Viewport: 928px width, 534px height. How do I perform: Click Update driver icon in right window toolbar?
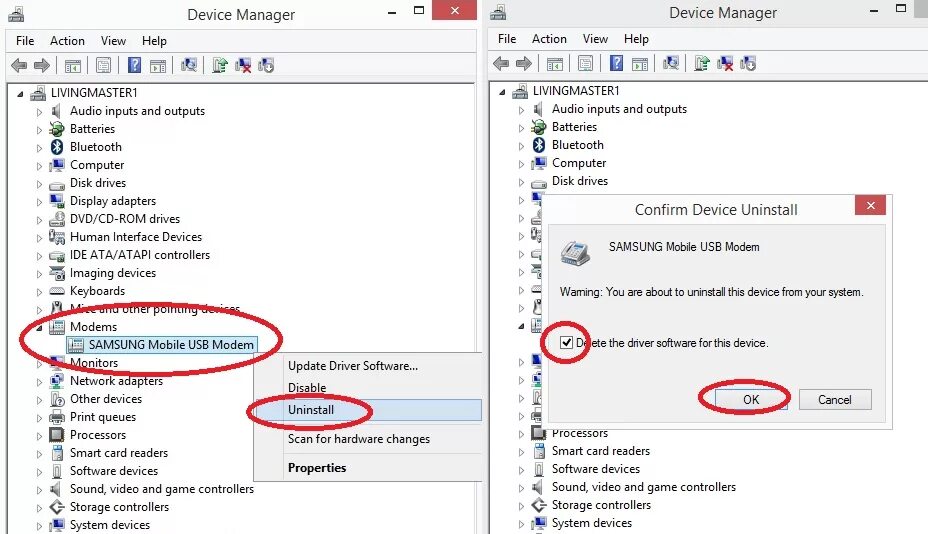(x=701, y=63)
